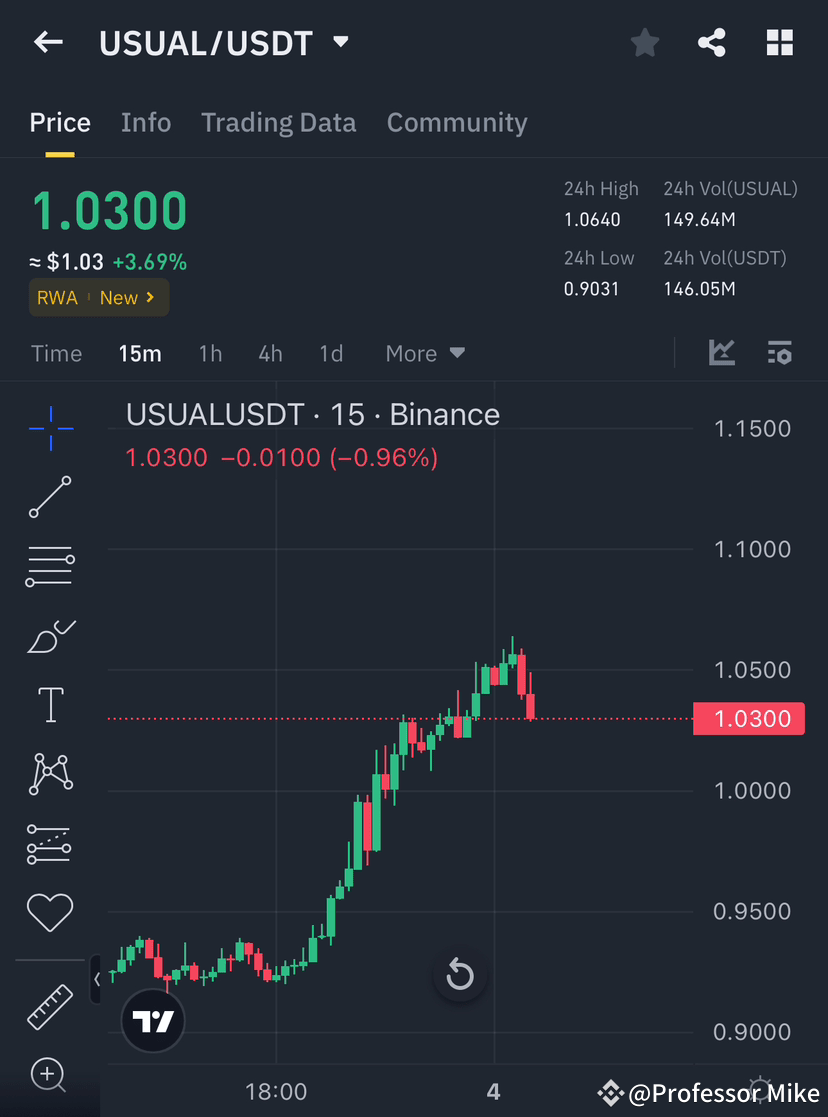Select the horizontal lines drawing tool

(49, 566)
